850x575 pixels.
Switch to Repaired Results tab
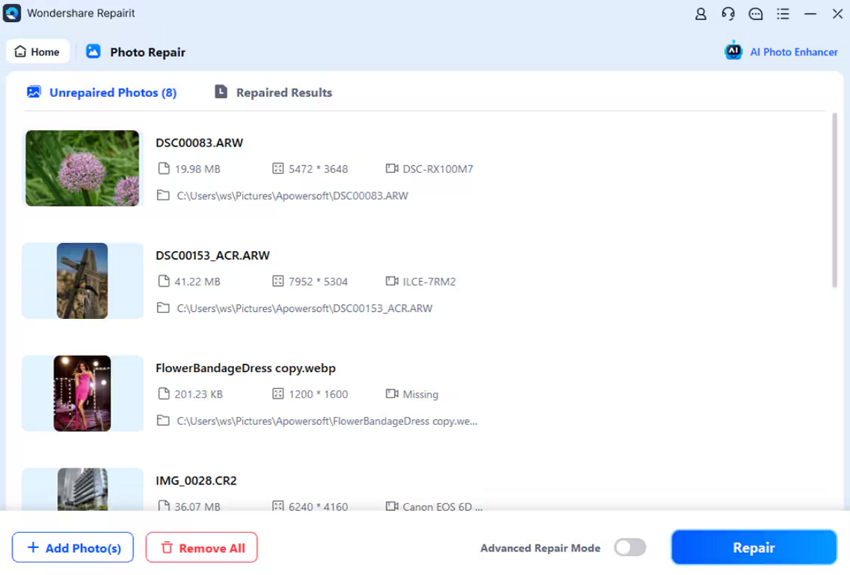(273, 93)
